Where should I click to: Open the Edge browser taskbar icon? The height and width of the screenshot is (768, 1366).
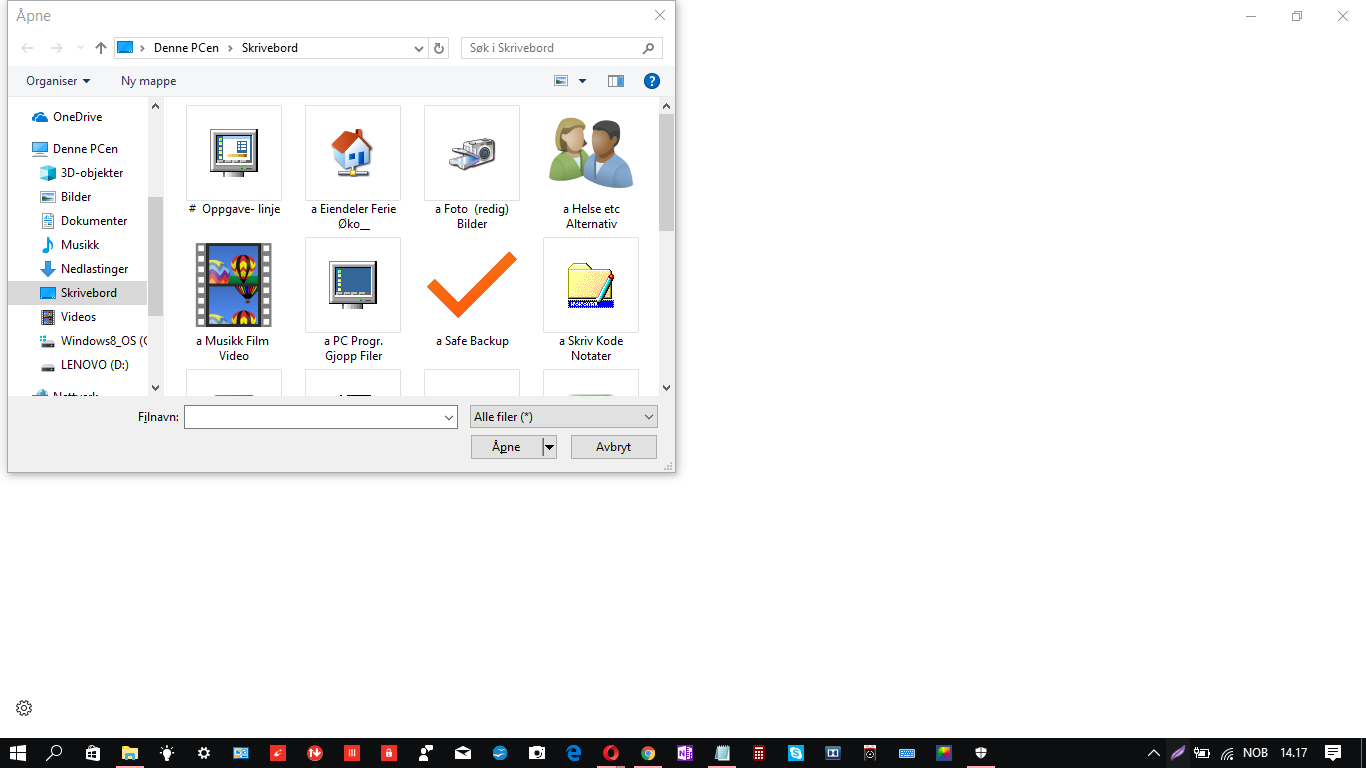click(574, 753)
